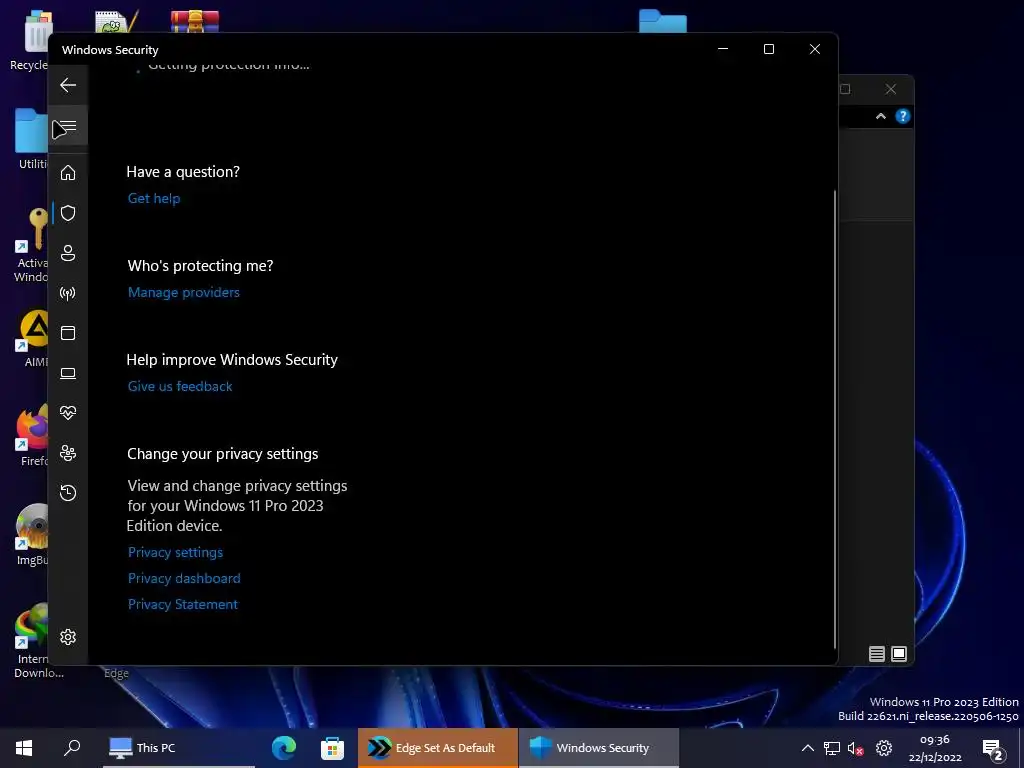Open the Home section in sidebar
The width and height of the screenshot is (1024, 768).
point(68,172)
